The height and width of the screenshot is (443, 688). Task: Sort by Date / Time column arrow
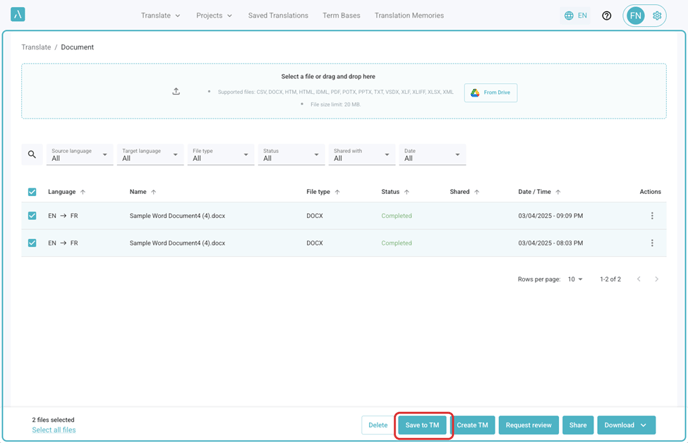[558, 192]
